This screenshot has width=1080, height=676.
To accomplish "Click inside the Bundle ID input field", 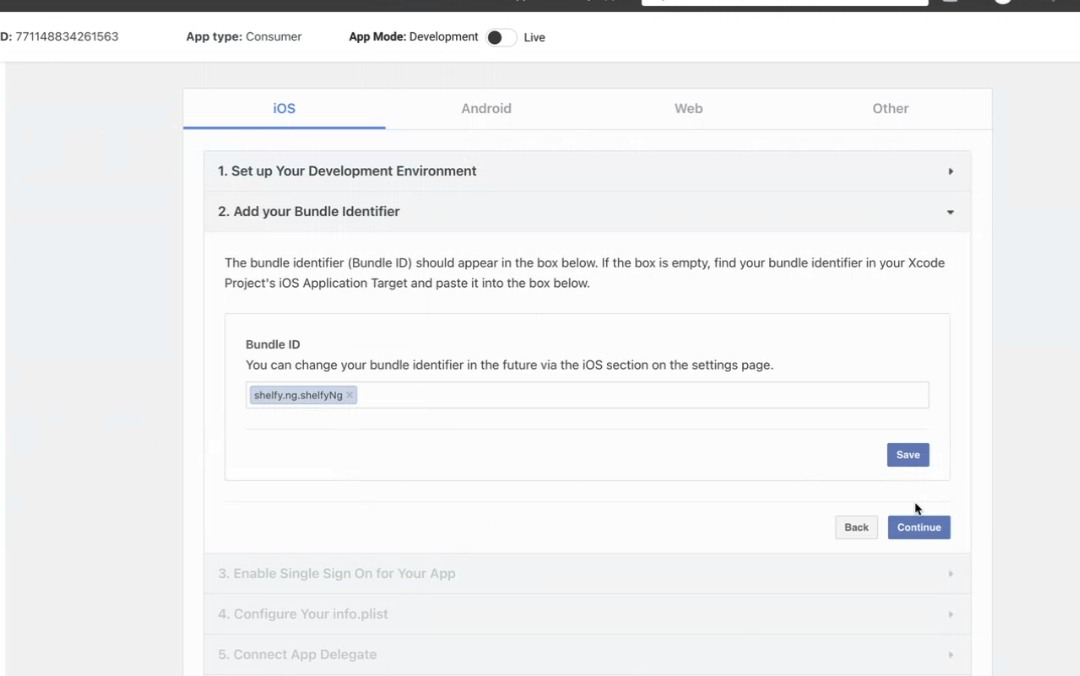I will (640, 396).
